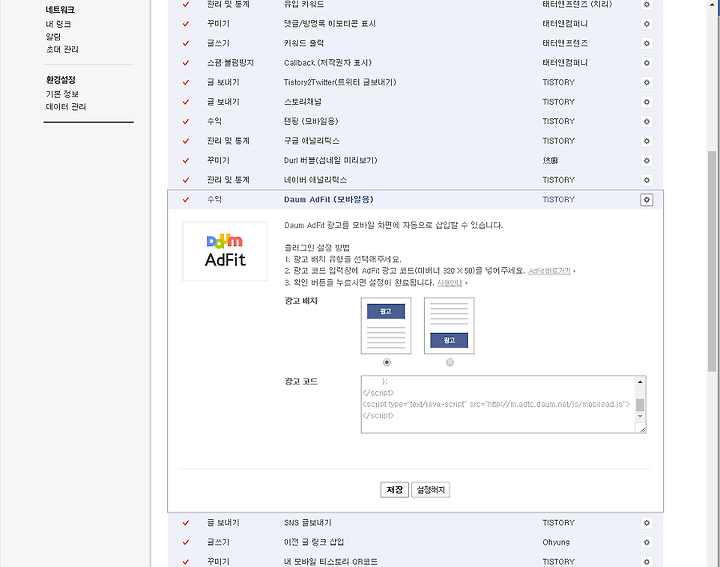Open settings gear for 구글 애널리틱스 plugin
The height and width of the screenshot is (567, 720).
point(647,141)
